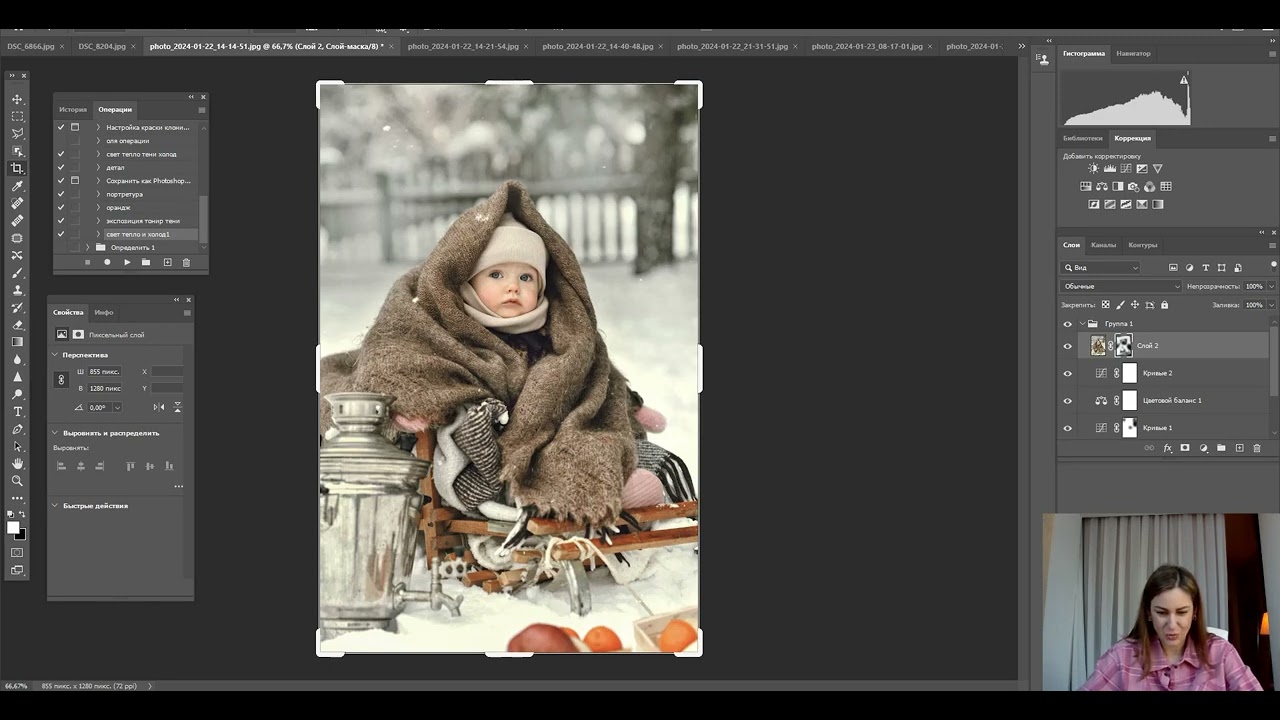This screenshot has width=1280, height=720.
Task: Click the histogram cached-data warning triangle
Action: click(x=1184, y=81)
